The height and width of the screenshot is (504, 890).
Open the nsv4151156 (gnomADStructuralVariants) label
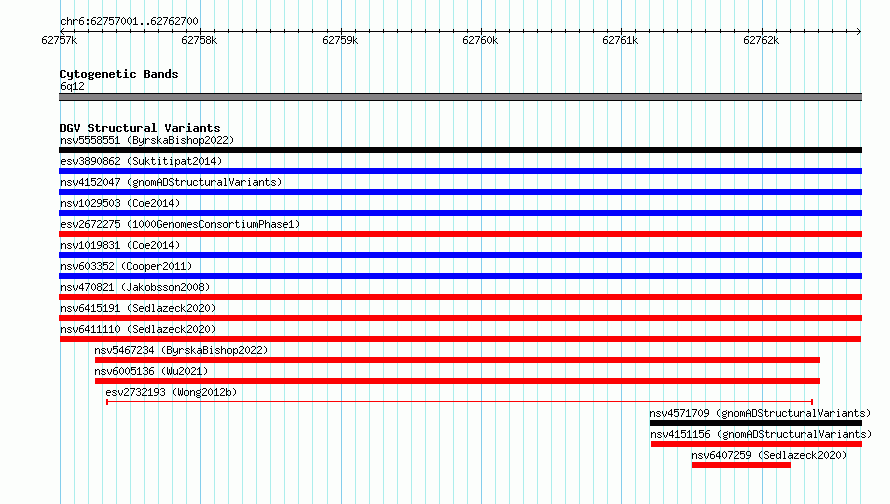[761, 434]
